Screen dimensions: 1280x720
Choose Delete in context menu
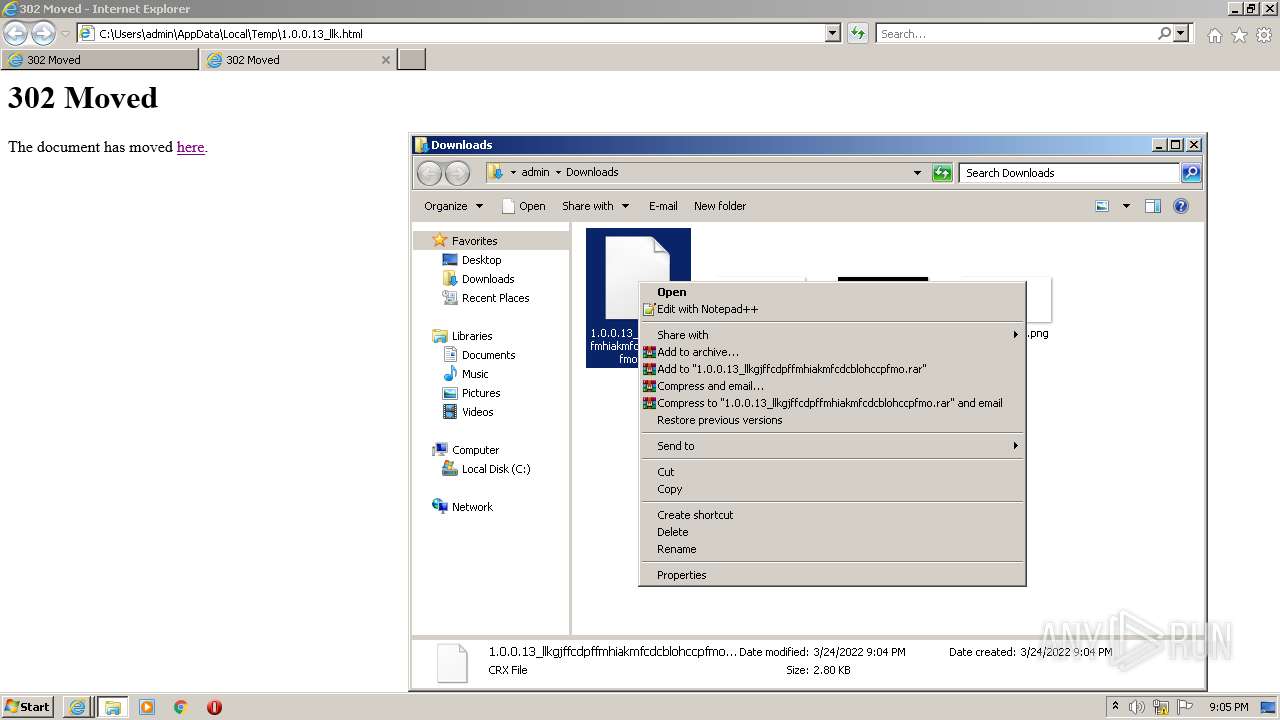coord(832,532)
